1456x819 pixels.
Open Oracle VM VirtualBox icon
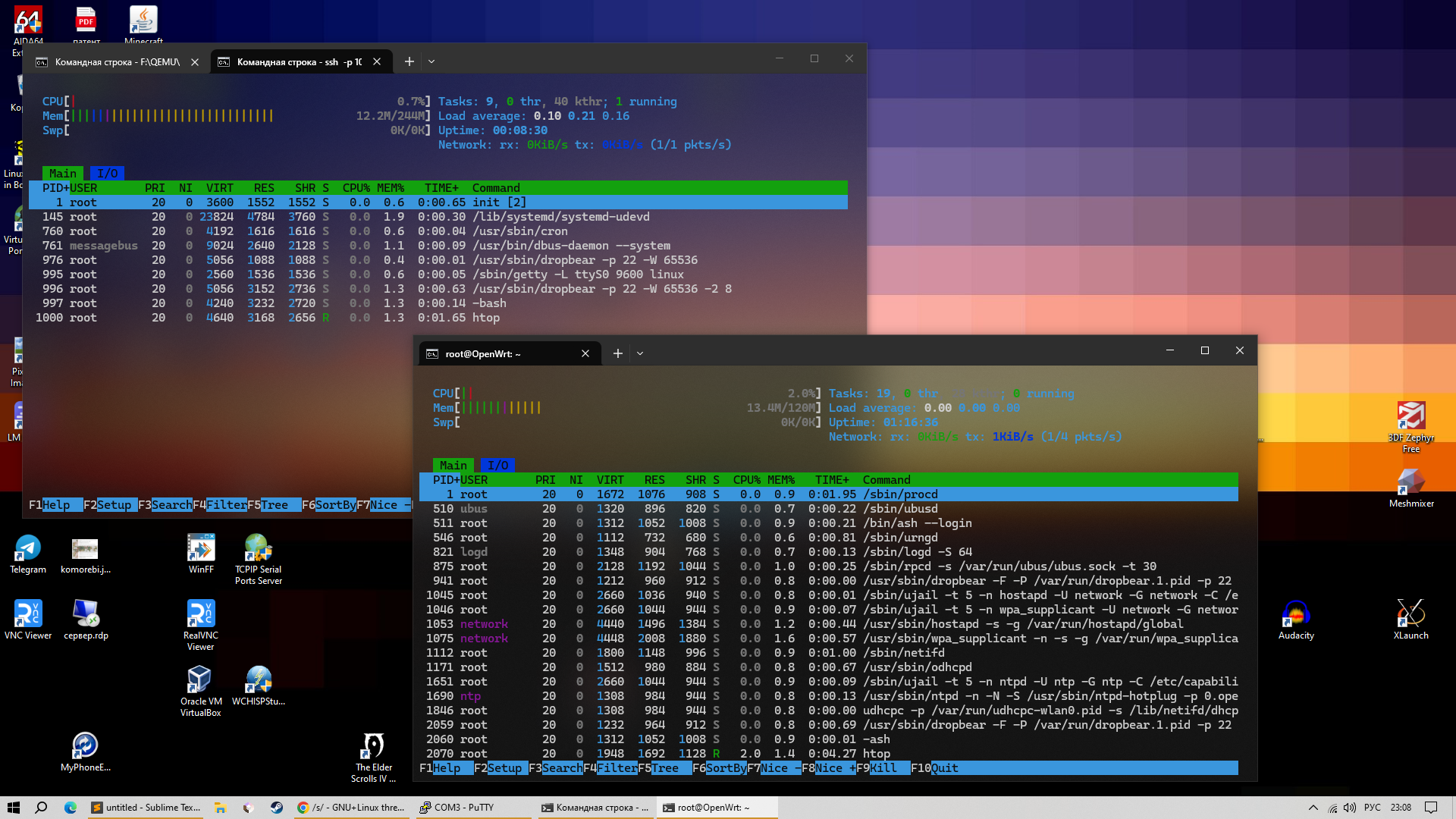coord(201,692)
